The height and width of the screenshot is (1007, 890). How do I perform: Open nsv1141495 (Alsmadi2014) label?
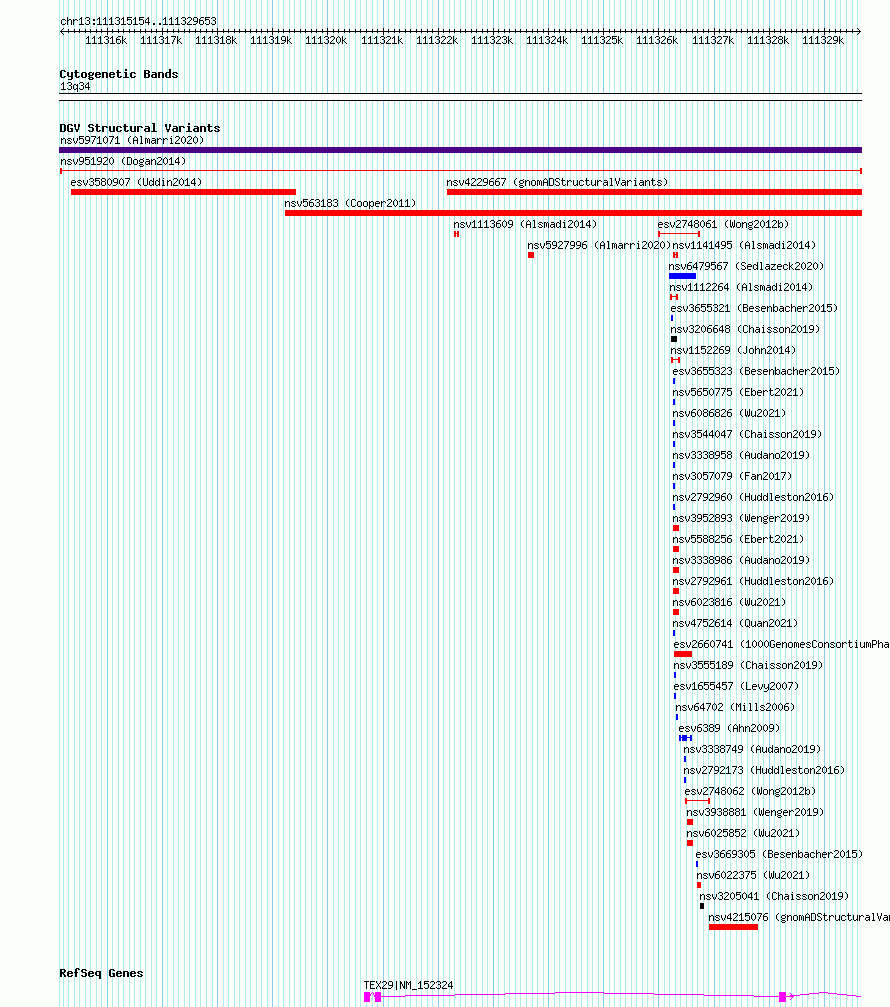744,245
